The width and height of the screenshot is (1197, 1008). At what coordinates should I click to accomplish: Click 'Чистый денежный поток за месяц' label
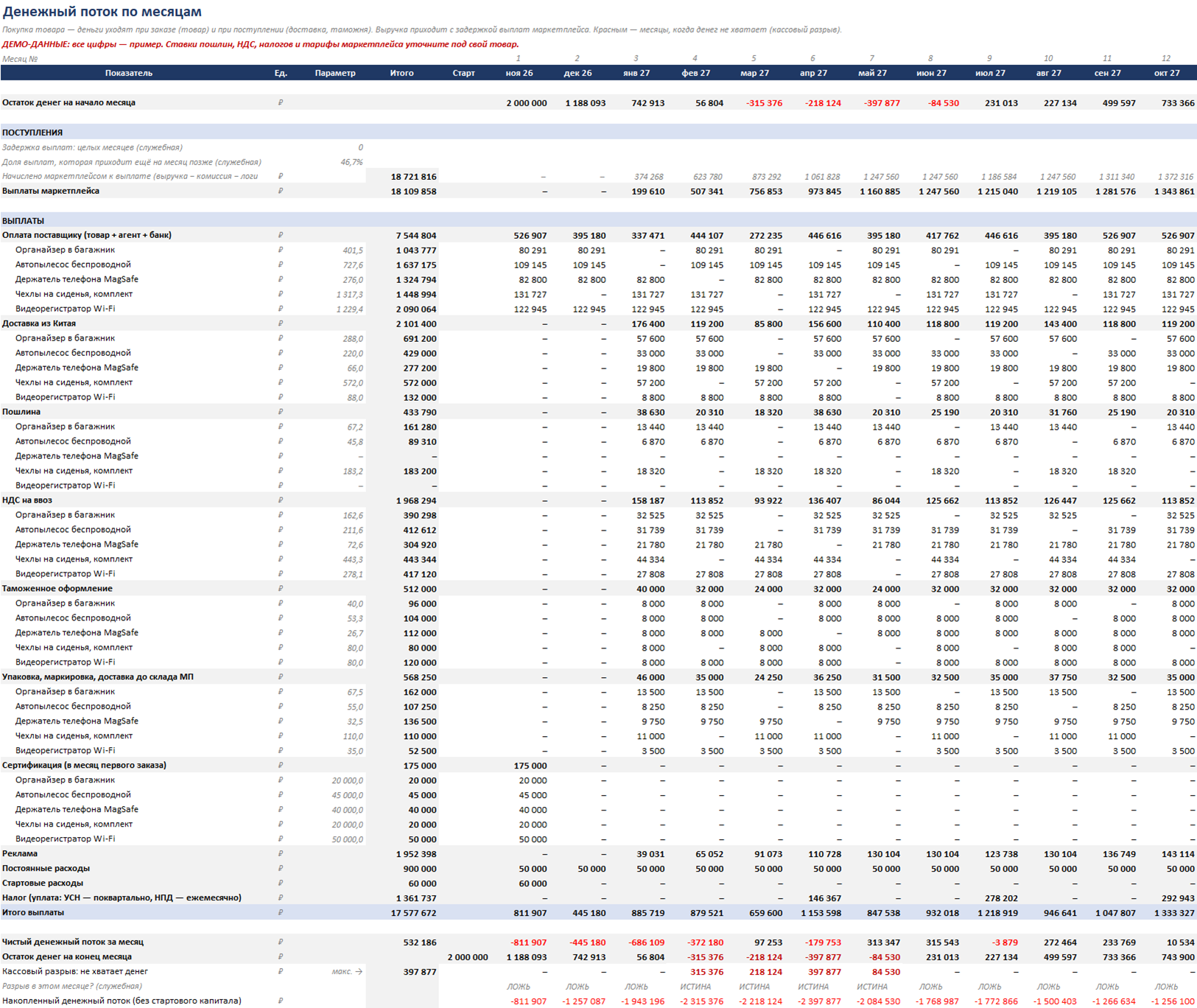pyautogui.click(x=73, y=942)
